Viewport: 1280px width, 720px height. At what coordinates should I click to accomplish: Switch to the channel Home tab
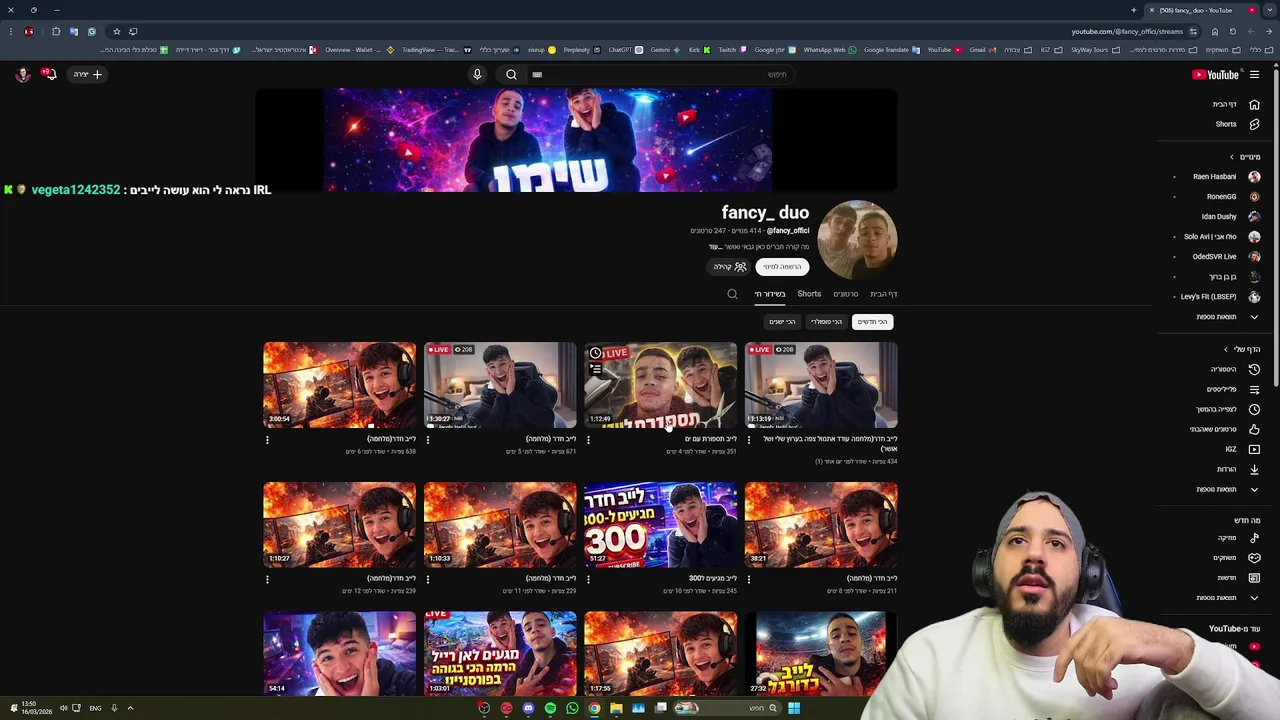883,294
